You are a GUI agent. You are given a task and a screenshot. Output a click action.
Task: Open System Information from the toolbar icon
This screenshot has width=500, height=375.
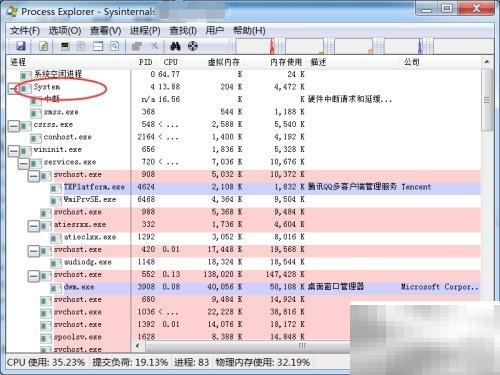click(65, 46)
